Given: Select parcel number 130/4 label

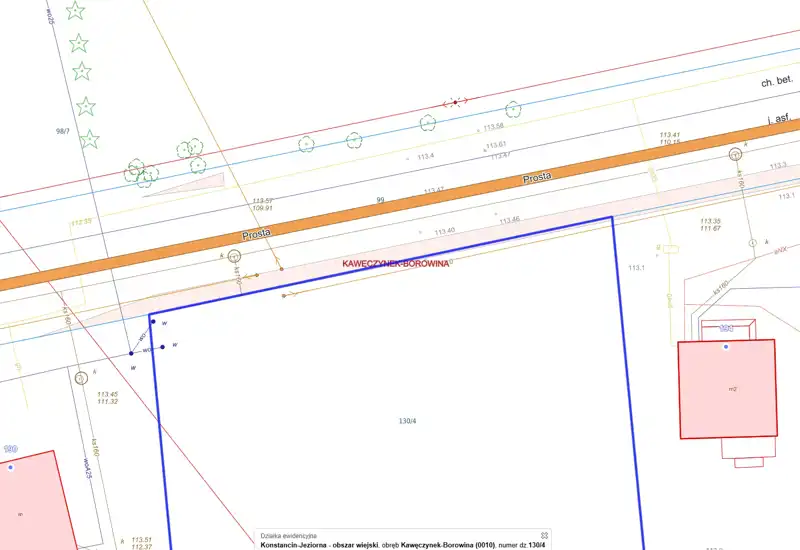Looking at the screenshot, I should point(405,421).
